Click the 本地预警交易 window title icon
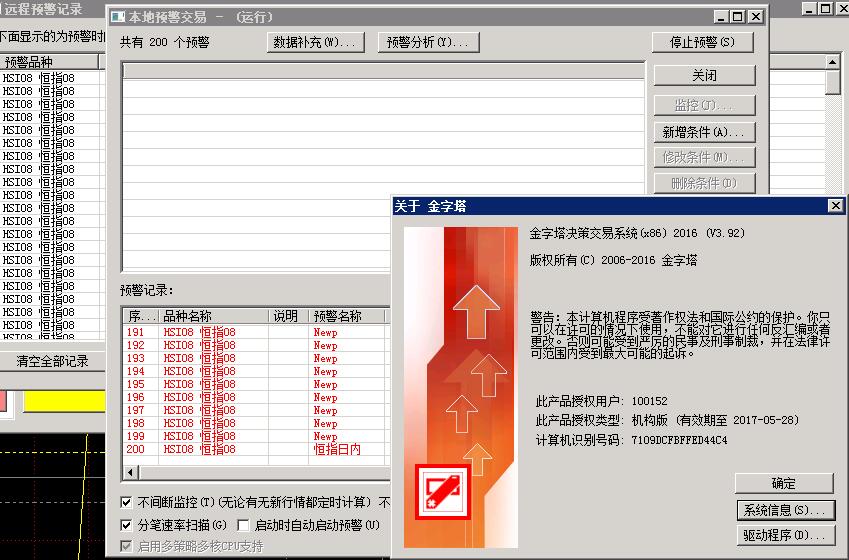The height and width of the screenshot is (560, 849). point(117,17)
